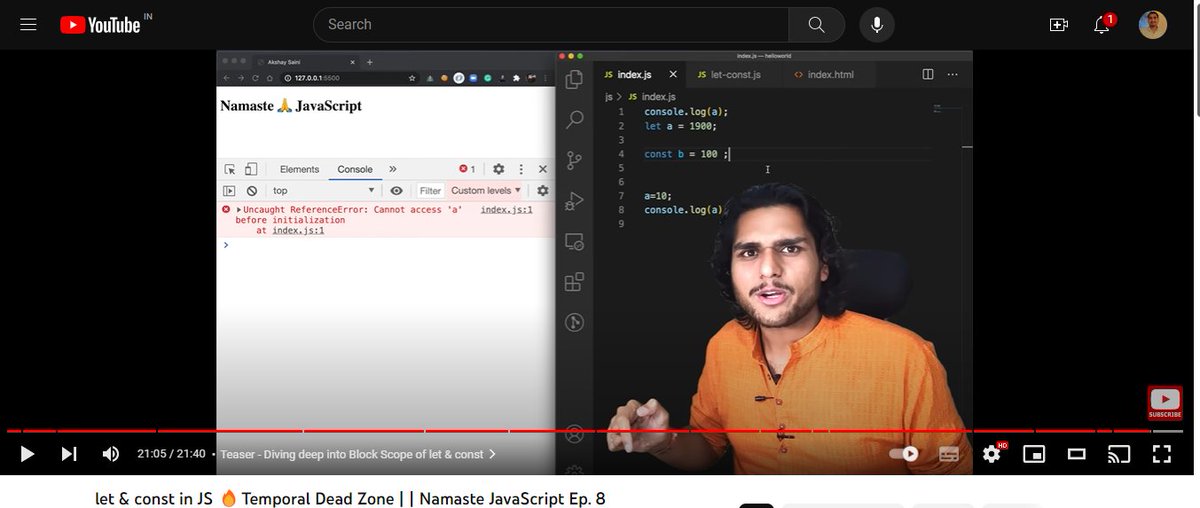Open the player settings gear
The width and height of the screenshot is (1200, 508).
[992, 454]
